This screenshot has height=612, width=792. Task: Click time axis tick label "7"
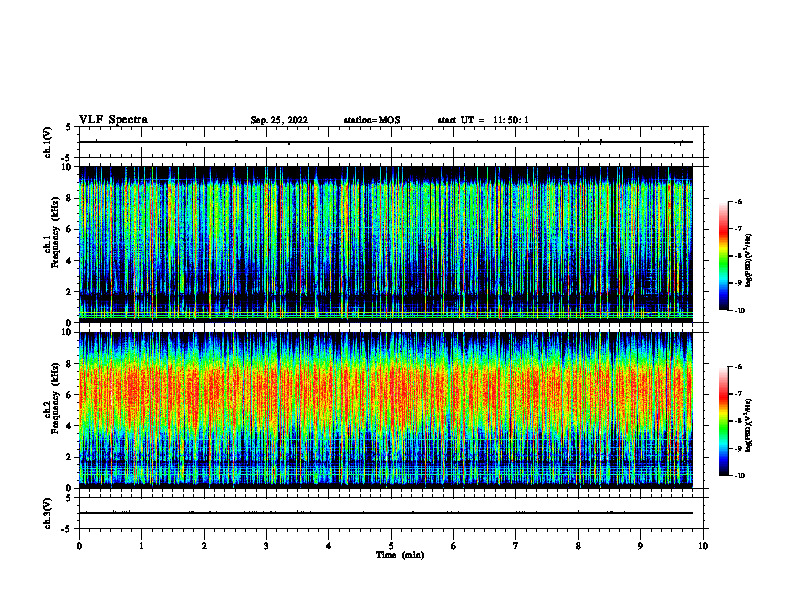pyautogui.click(x=516, y=546)
